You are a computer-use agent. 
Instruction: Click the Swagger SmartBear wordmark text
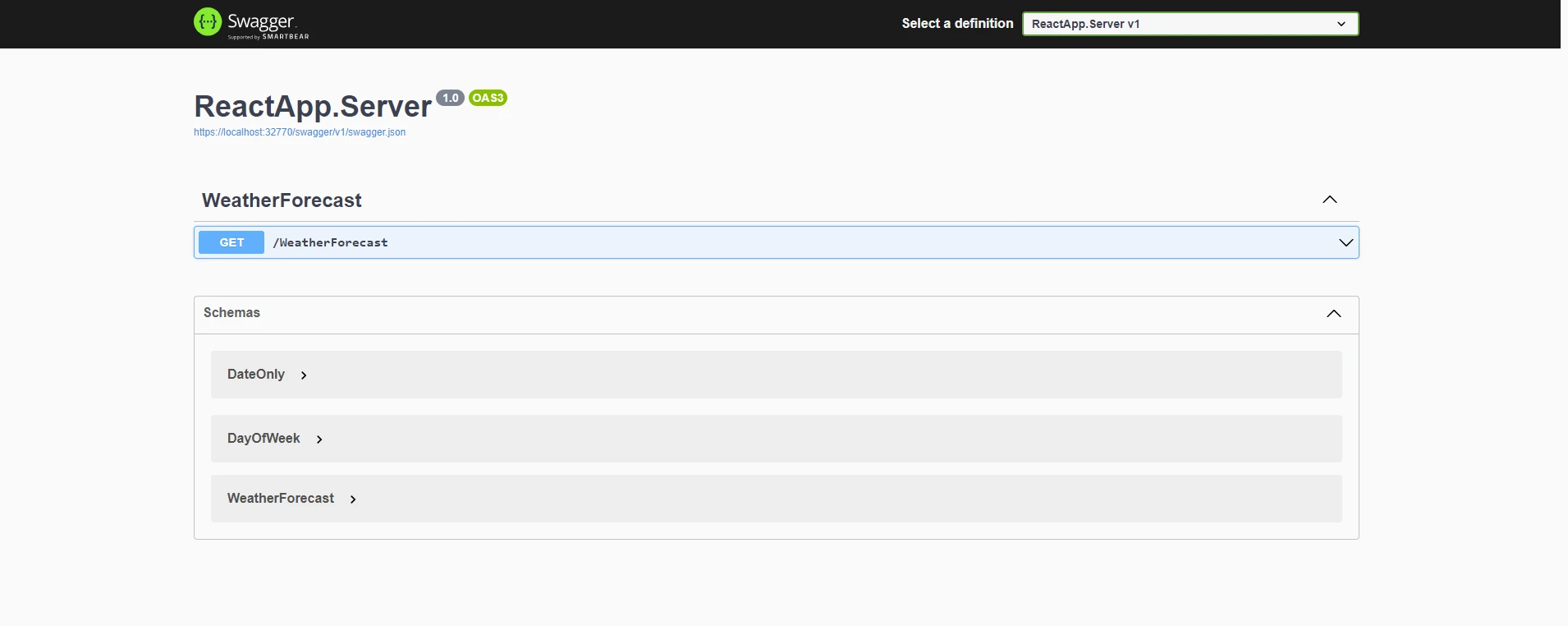click(268, 24)
